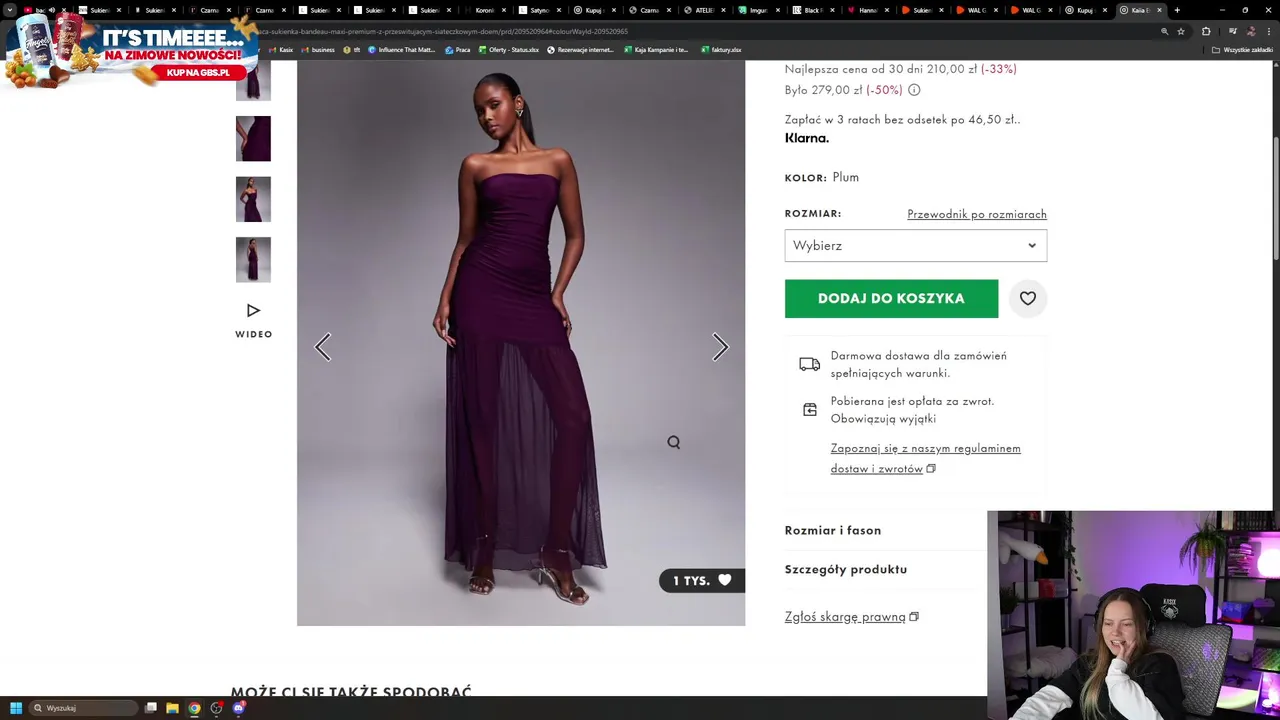Click the DODAJ DO KOSZYKA button
The image size is (1280, 720).
tap(891, 298)
